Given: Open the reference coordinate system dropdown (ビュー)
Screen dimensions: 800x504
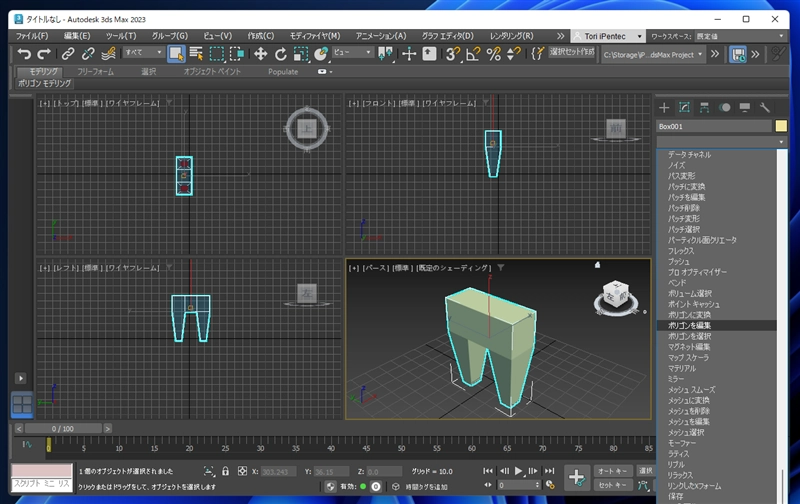Looking at the screenshot, I should coord(352,53).
